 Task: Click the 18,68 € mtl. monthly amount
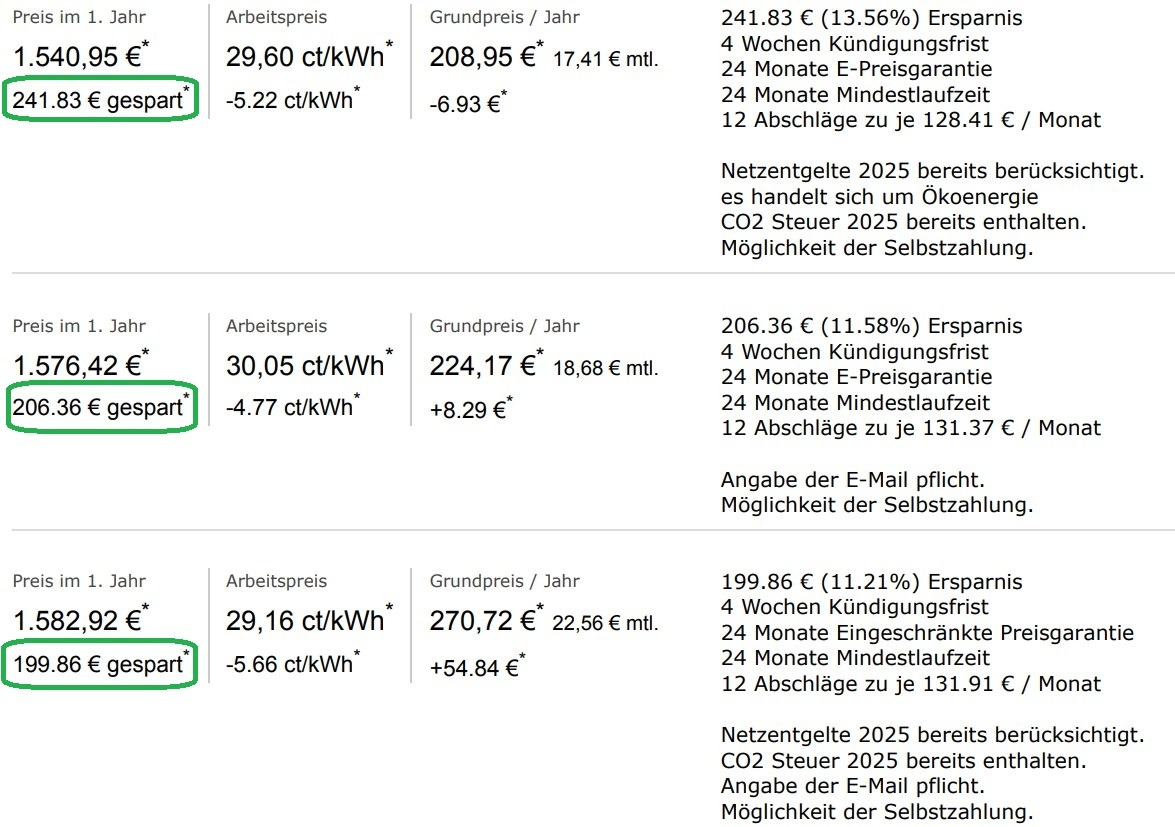point(605,369)
